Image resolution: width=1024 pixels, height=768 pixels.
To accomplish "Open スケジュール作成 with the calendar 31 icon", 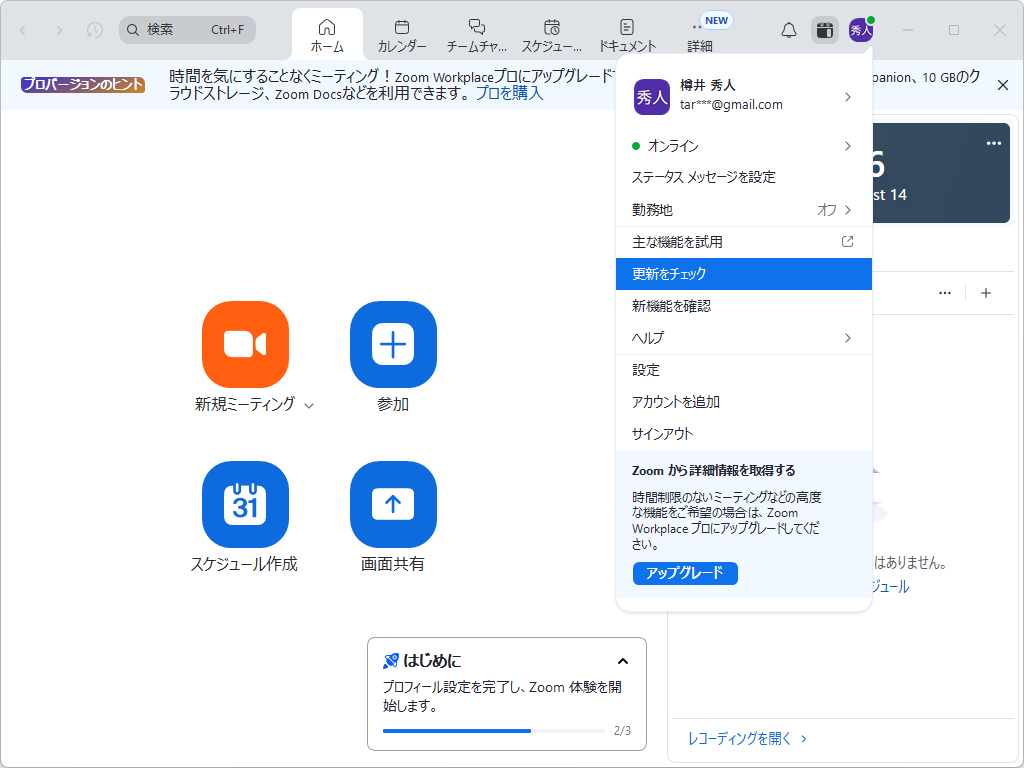I will point(245,504).
